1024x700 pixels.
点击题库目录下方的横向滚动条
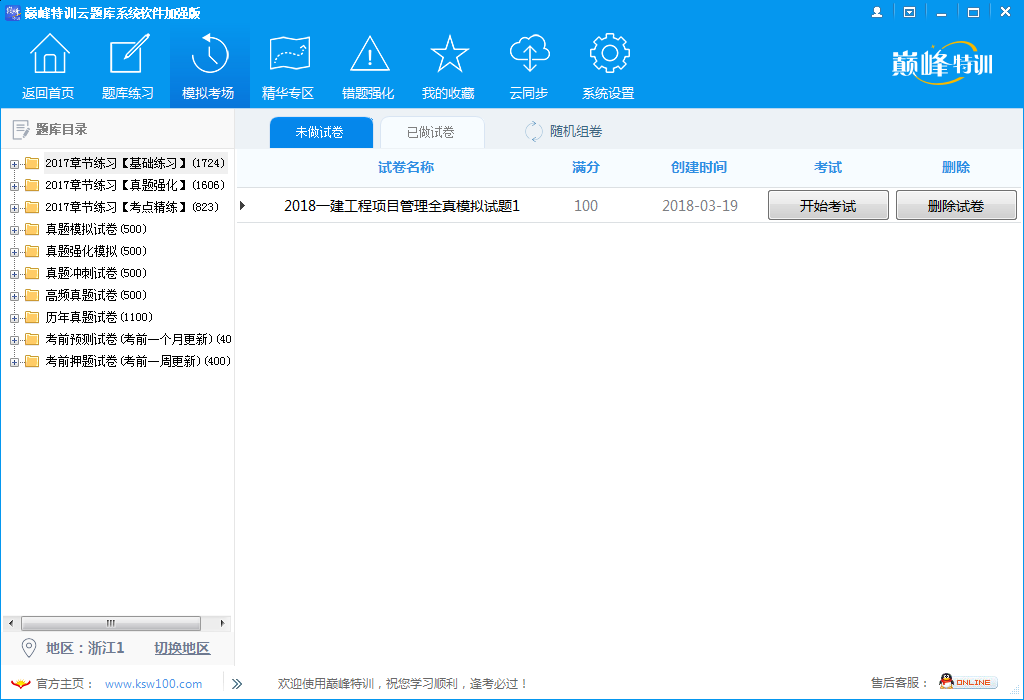pyautogui.click(x=110, y=623)
